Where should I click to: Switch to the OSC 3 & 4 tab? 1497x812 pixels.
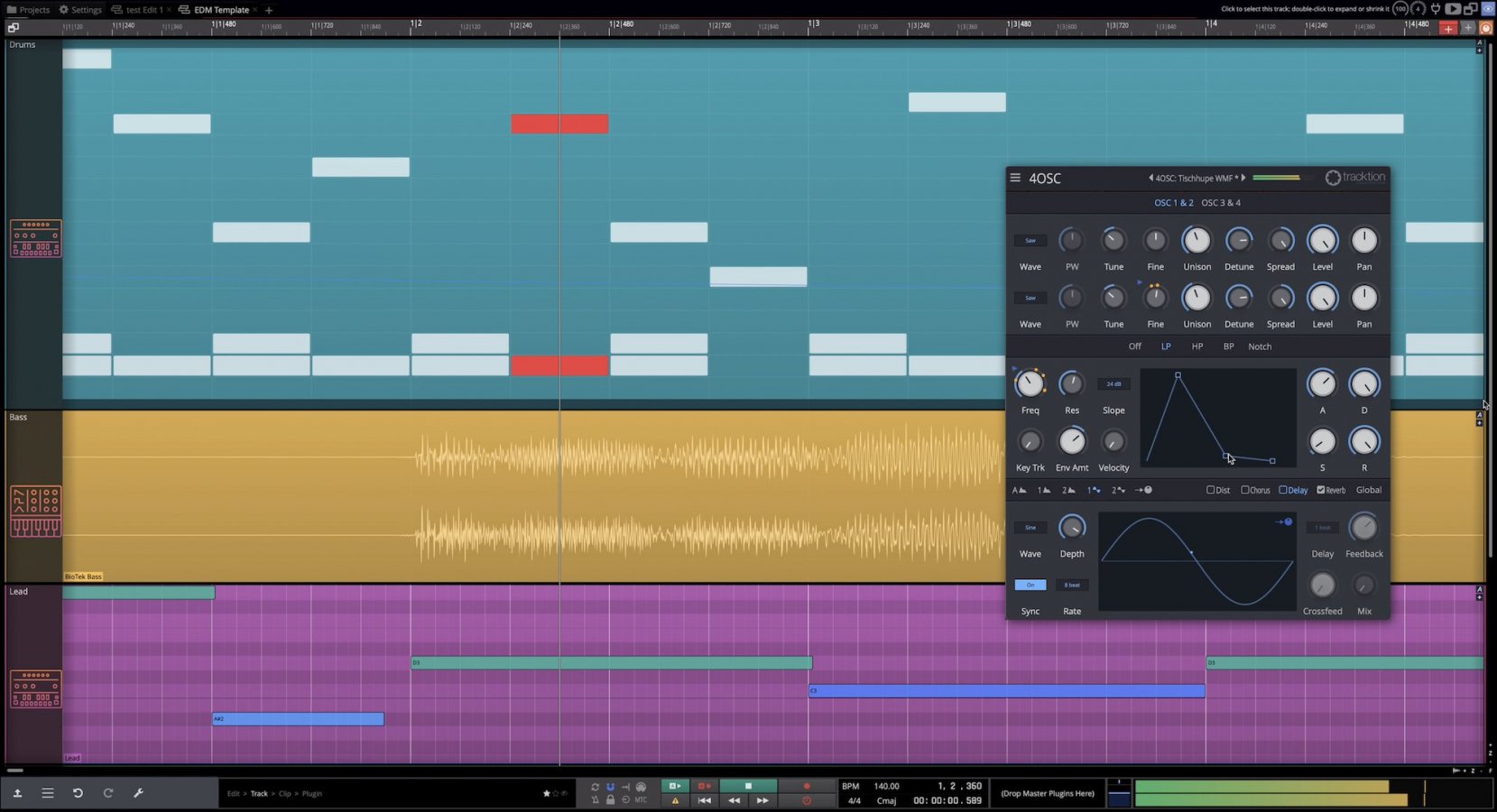1221,202
